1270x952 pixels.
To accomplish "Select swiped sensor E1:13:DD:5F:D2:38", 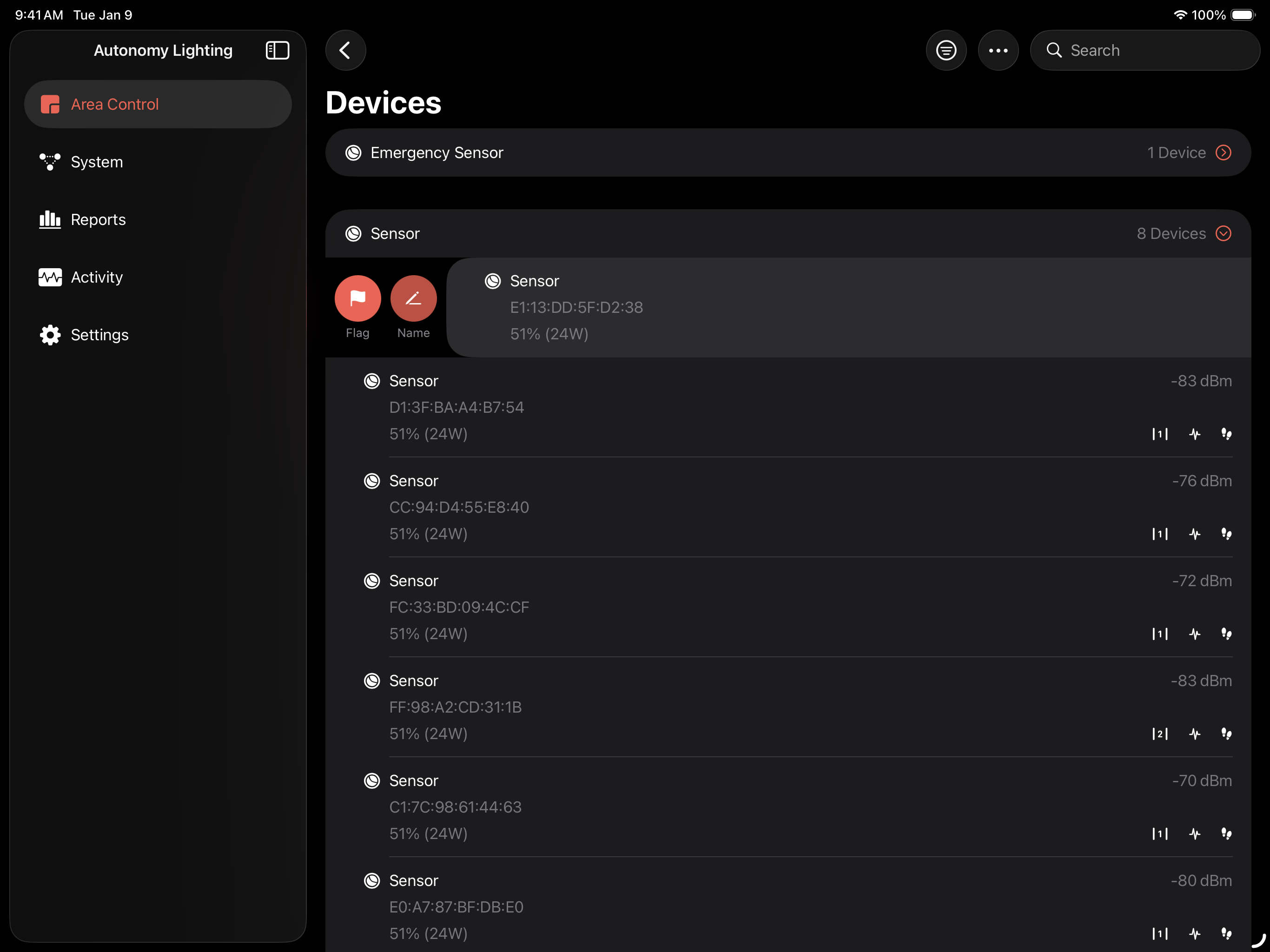I will tap(848, 307).
